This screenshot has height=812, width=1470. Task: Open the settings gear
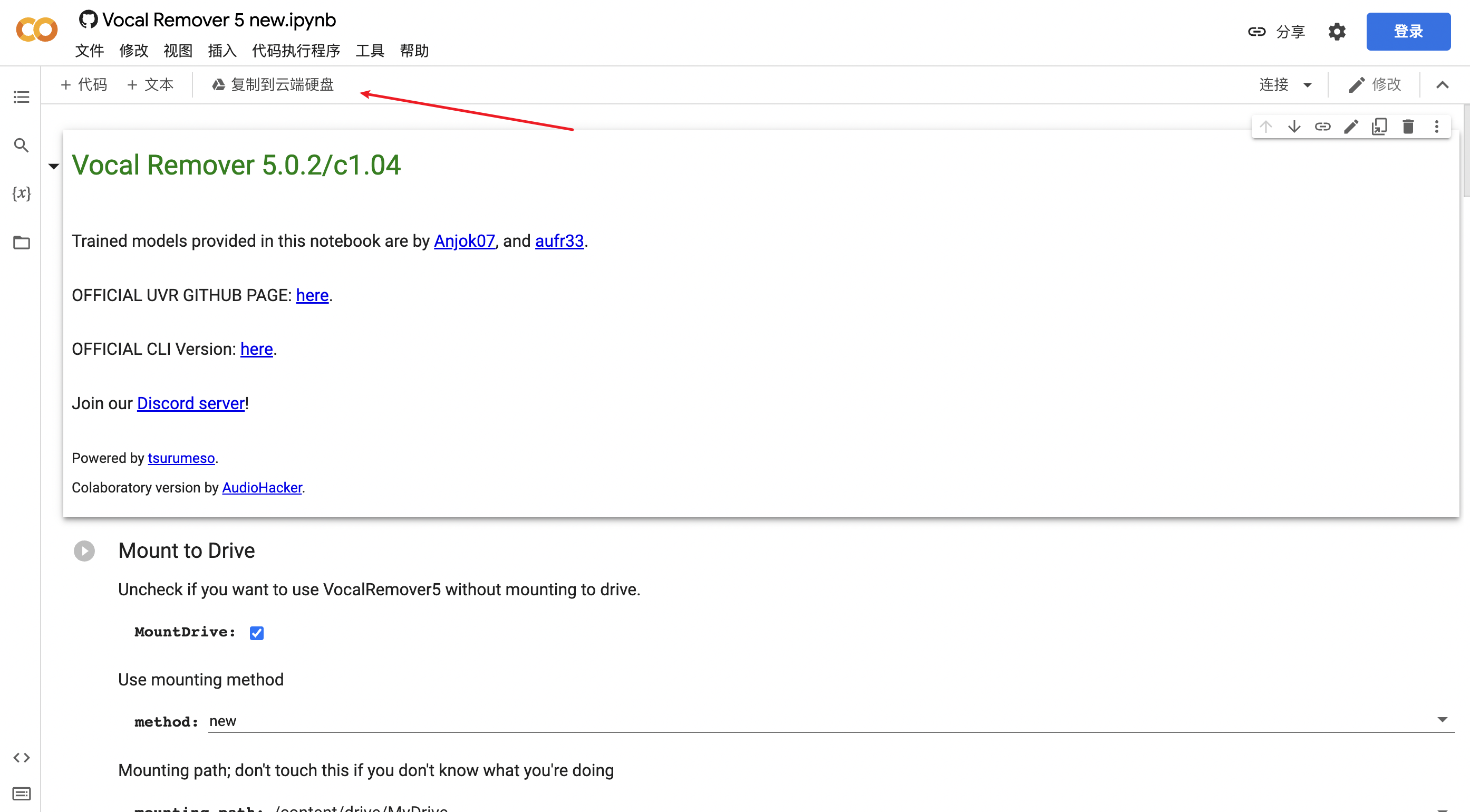(x=1337, y=32)
